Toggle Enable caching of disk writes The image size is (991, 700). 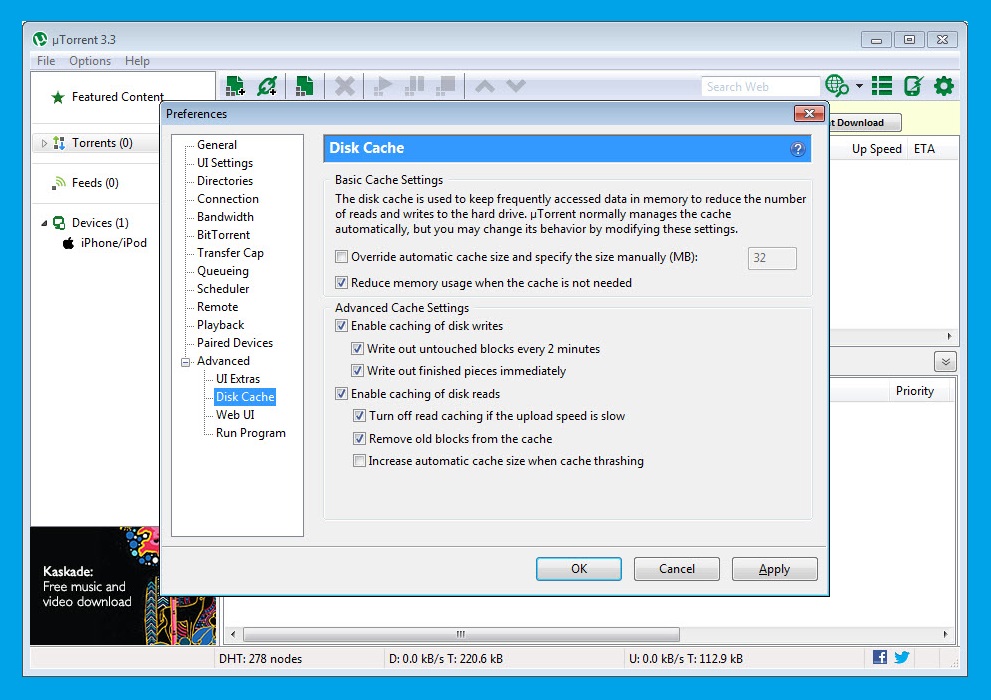click(341, 325)
